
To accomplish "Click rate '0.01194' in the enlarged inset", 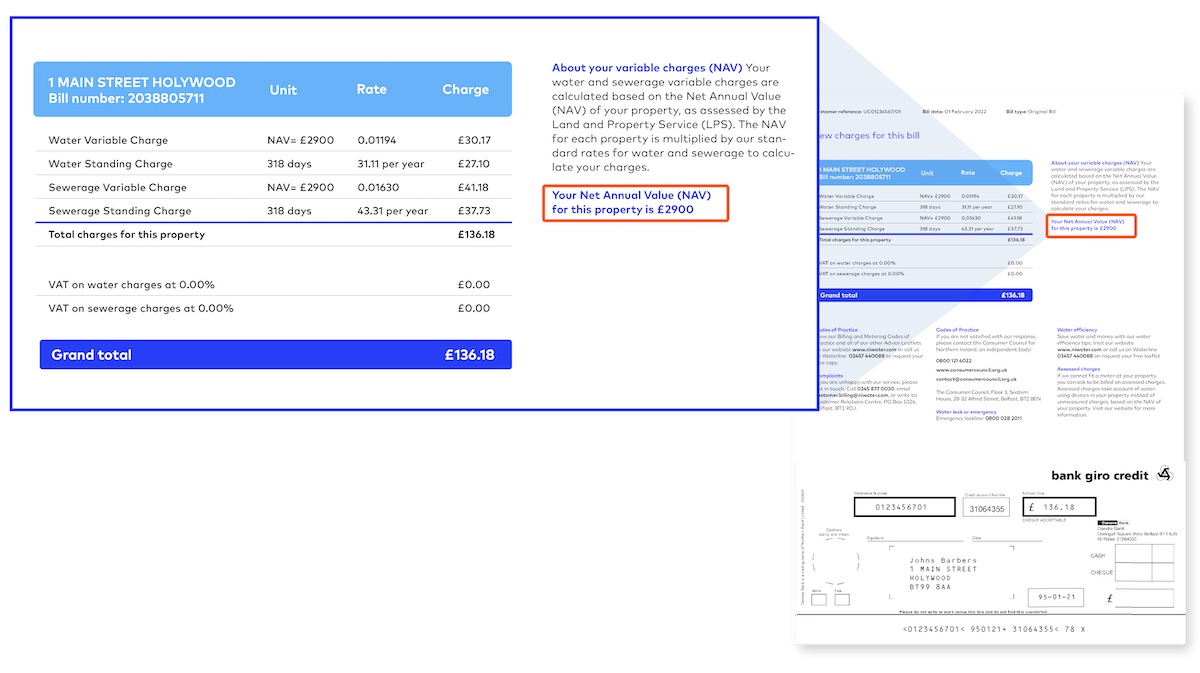I will (376, 140).
